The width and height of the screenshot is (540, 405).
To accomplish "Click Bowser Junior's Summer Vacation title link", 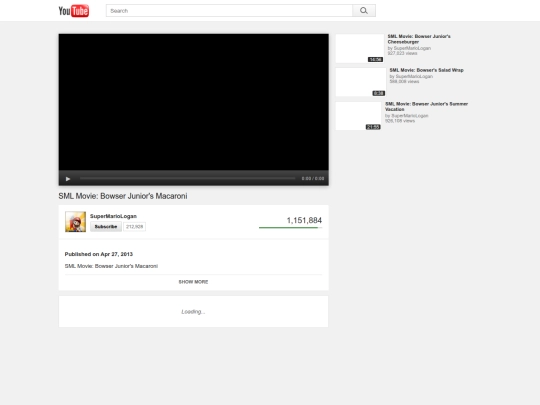I will (x=426, y=106).
